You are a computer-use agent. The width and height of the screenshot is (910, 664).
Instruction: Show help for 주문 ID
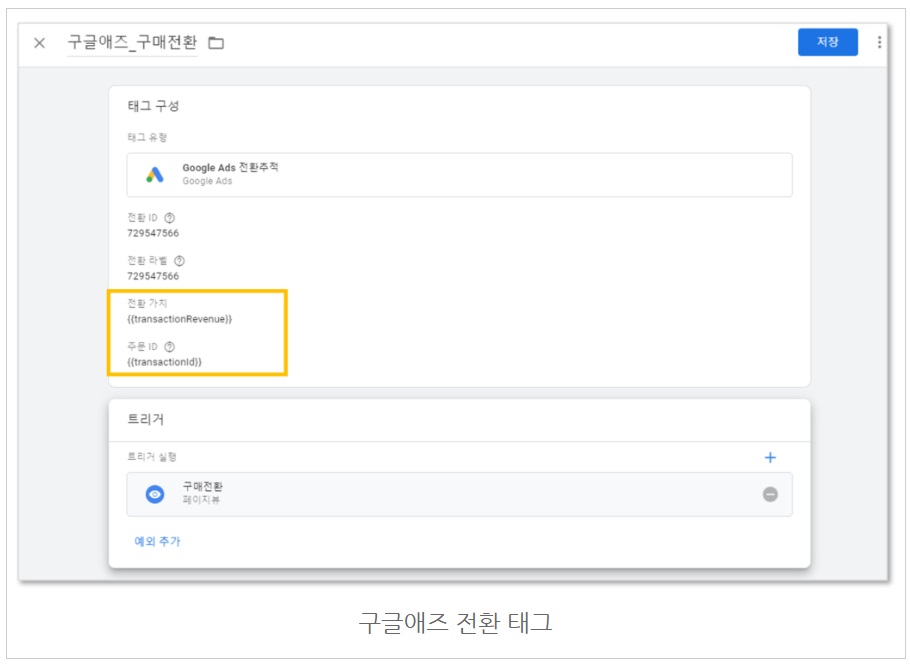click(x=169, y=347)
